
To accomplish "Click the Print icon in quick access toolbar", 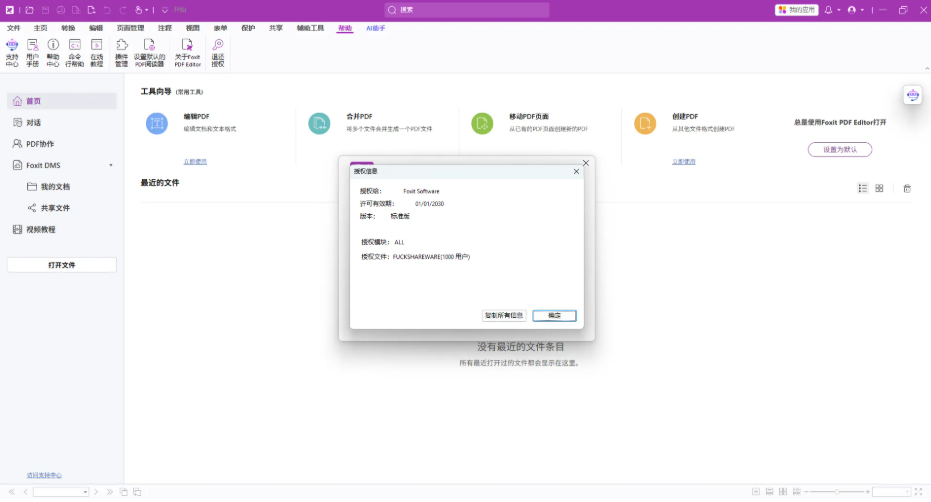I will coord(61,10).
